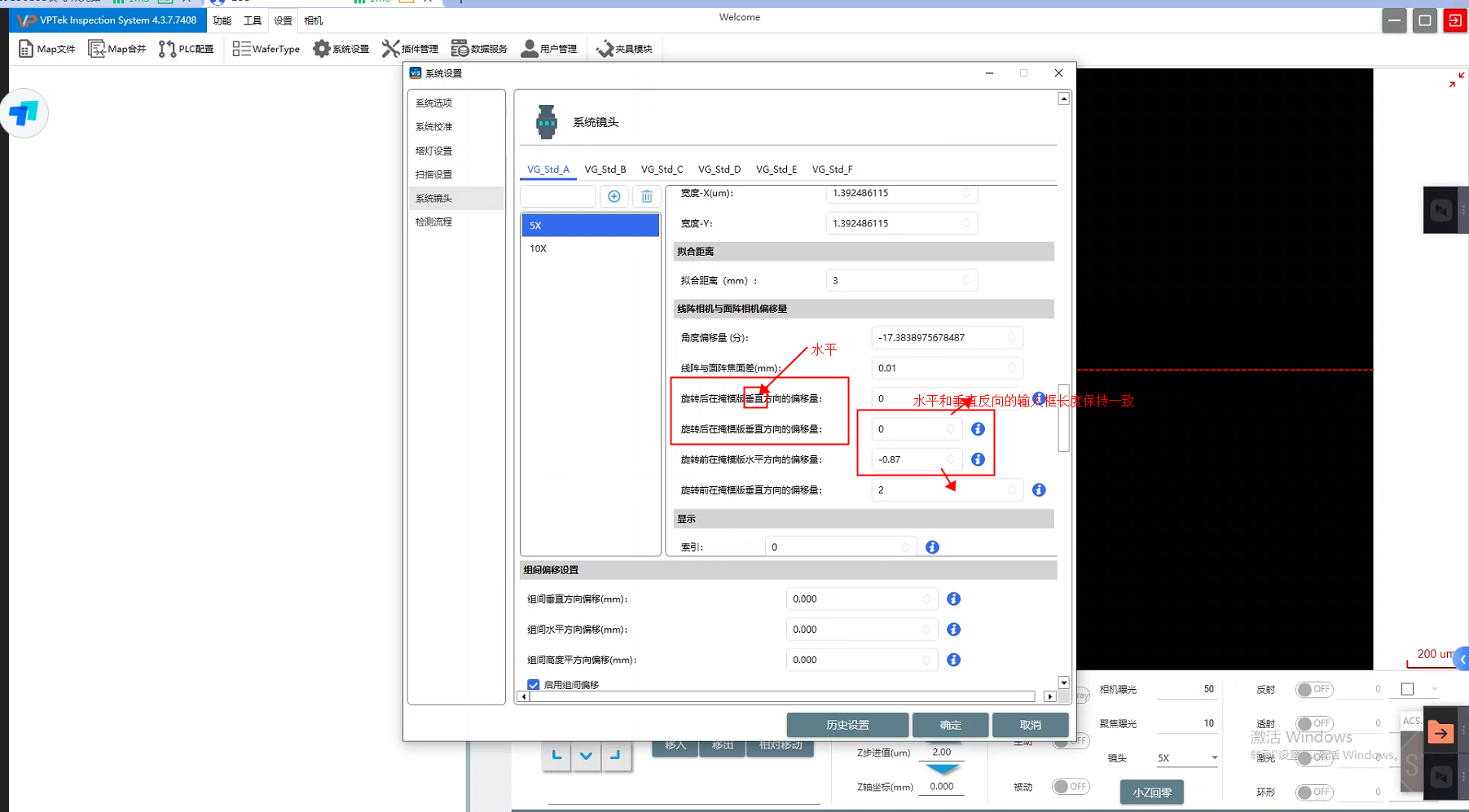Open Map合并 tool

coord(117,49)
